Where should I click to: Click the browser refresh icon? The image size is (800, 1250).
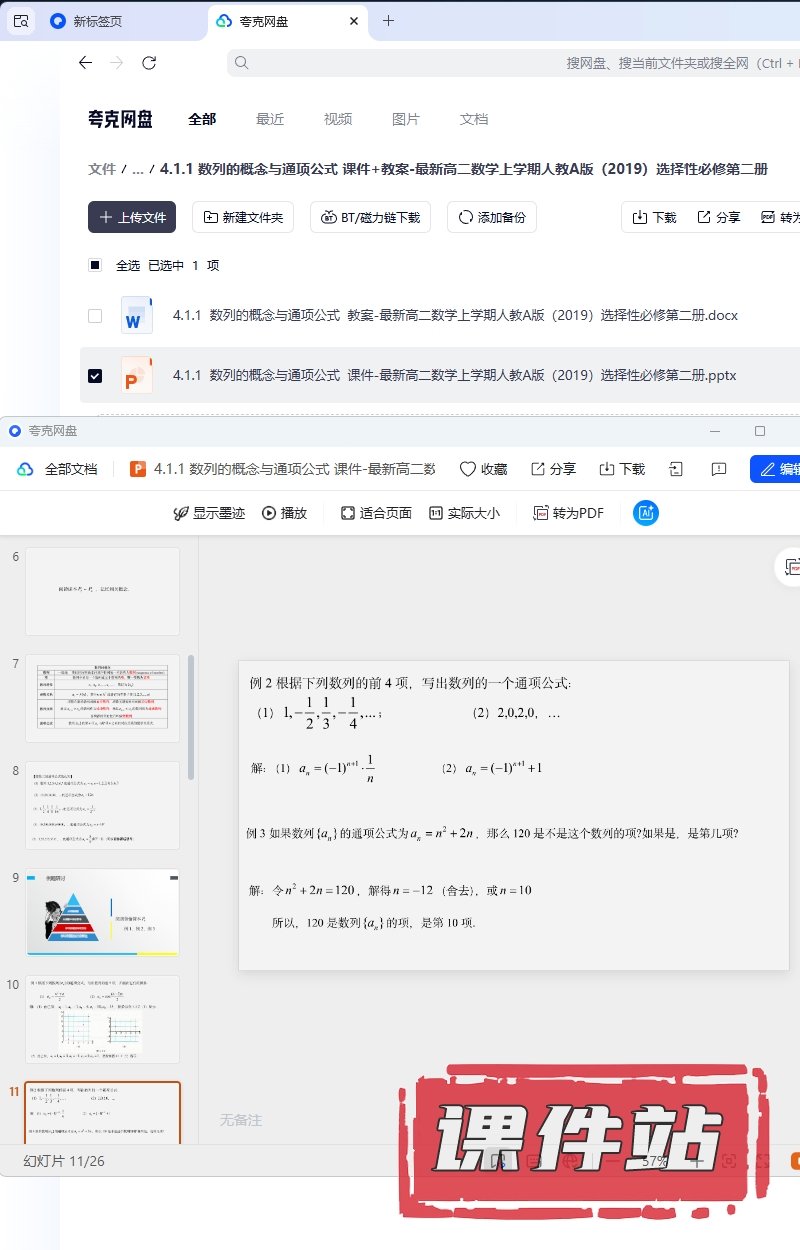(x=149, y=63)
